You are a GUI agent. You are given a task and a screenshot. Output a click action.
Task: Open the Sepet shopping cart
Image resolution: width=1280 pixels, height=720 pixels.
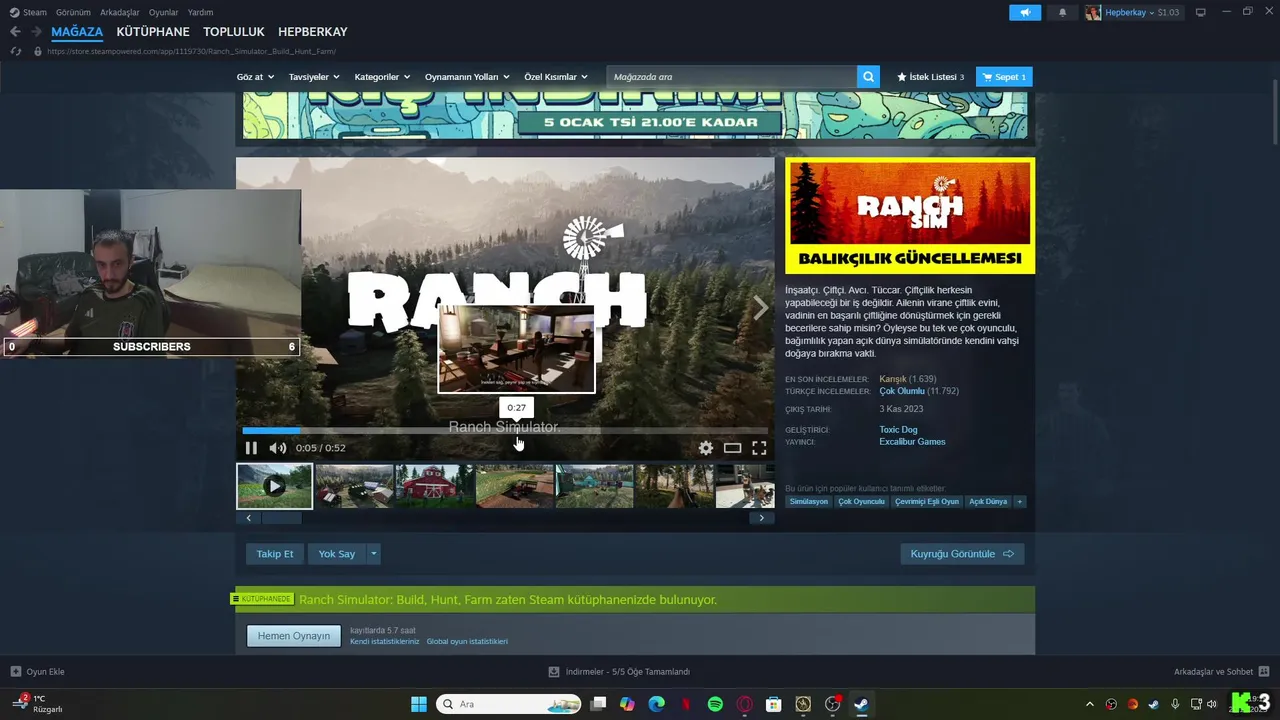point(1005,77)
